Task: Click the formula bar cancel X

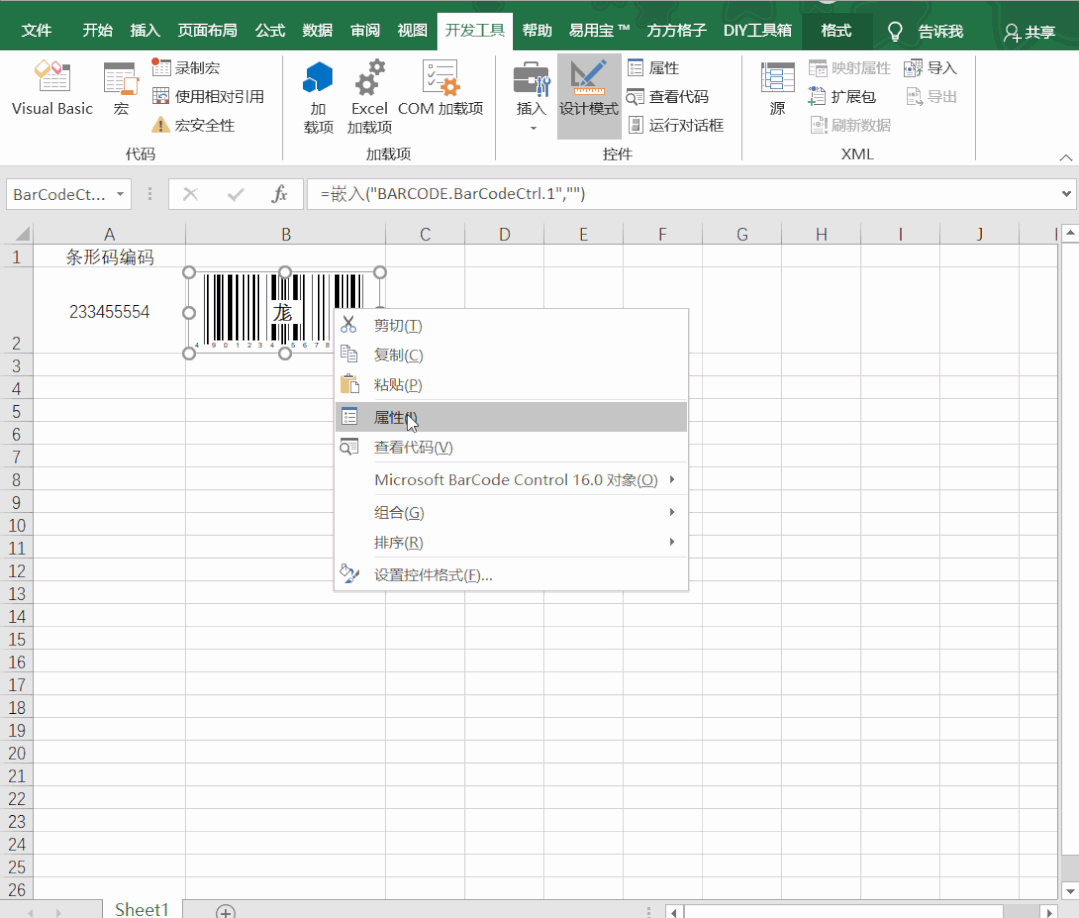Action: (191, 195)
